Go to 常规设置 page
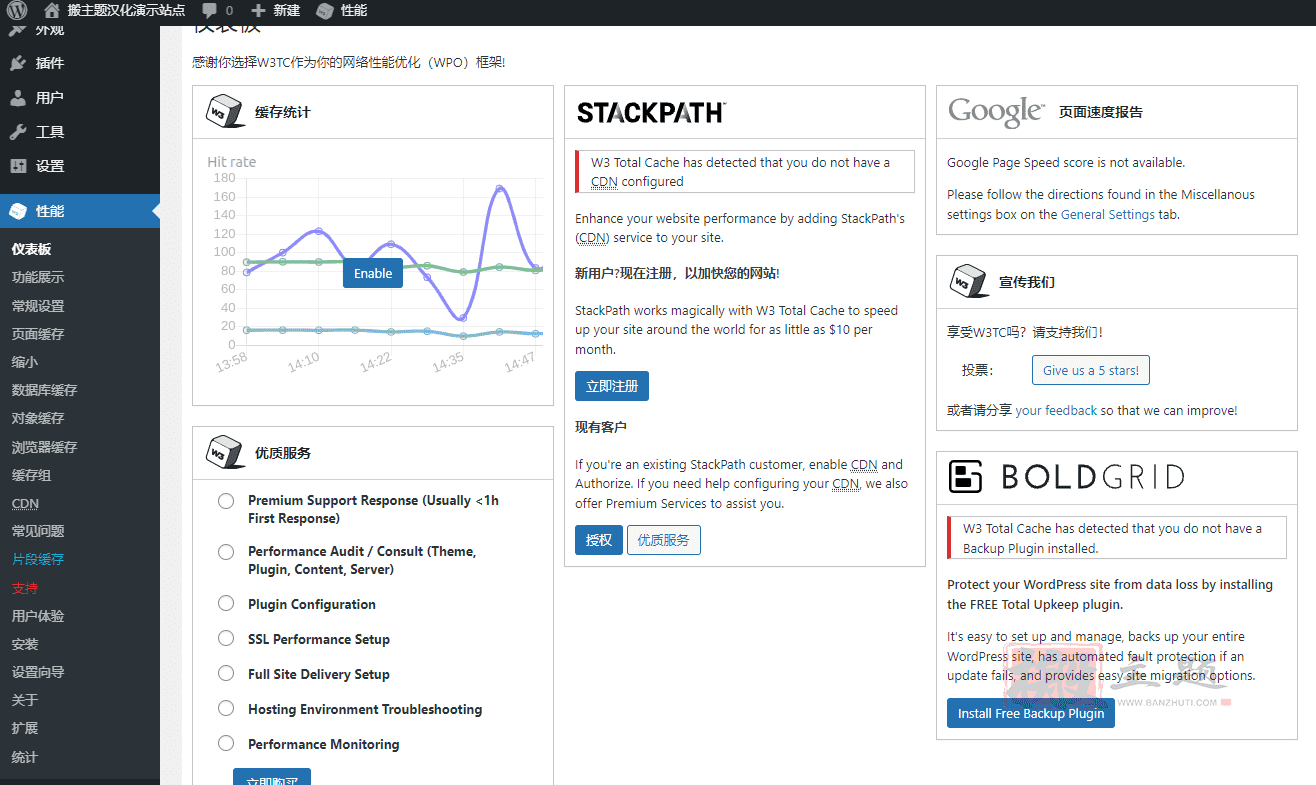 click(x=38, y=306)
